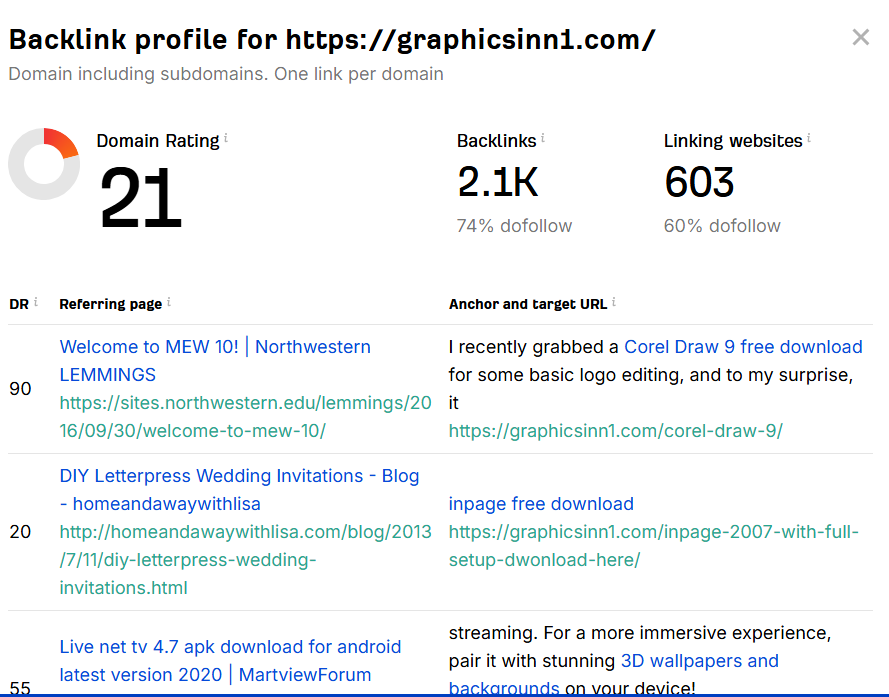889x697 pixels.
Task: Click Corel Draw 9 free download anchor
Action: (x=743, y=347)
